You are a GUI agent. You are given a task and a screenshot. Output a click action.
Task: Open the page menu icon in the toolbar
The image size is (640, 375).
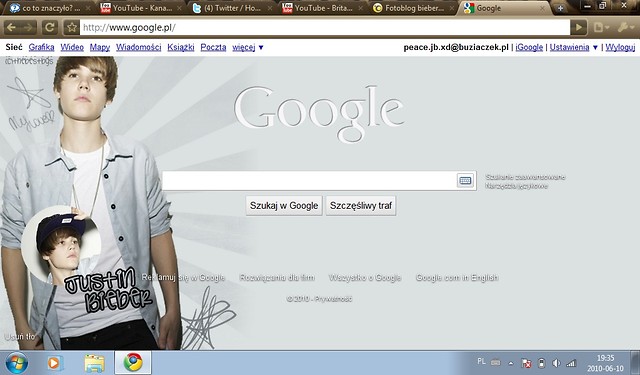[x=601, y=27]
